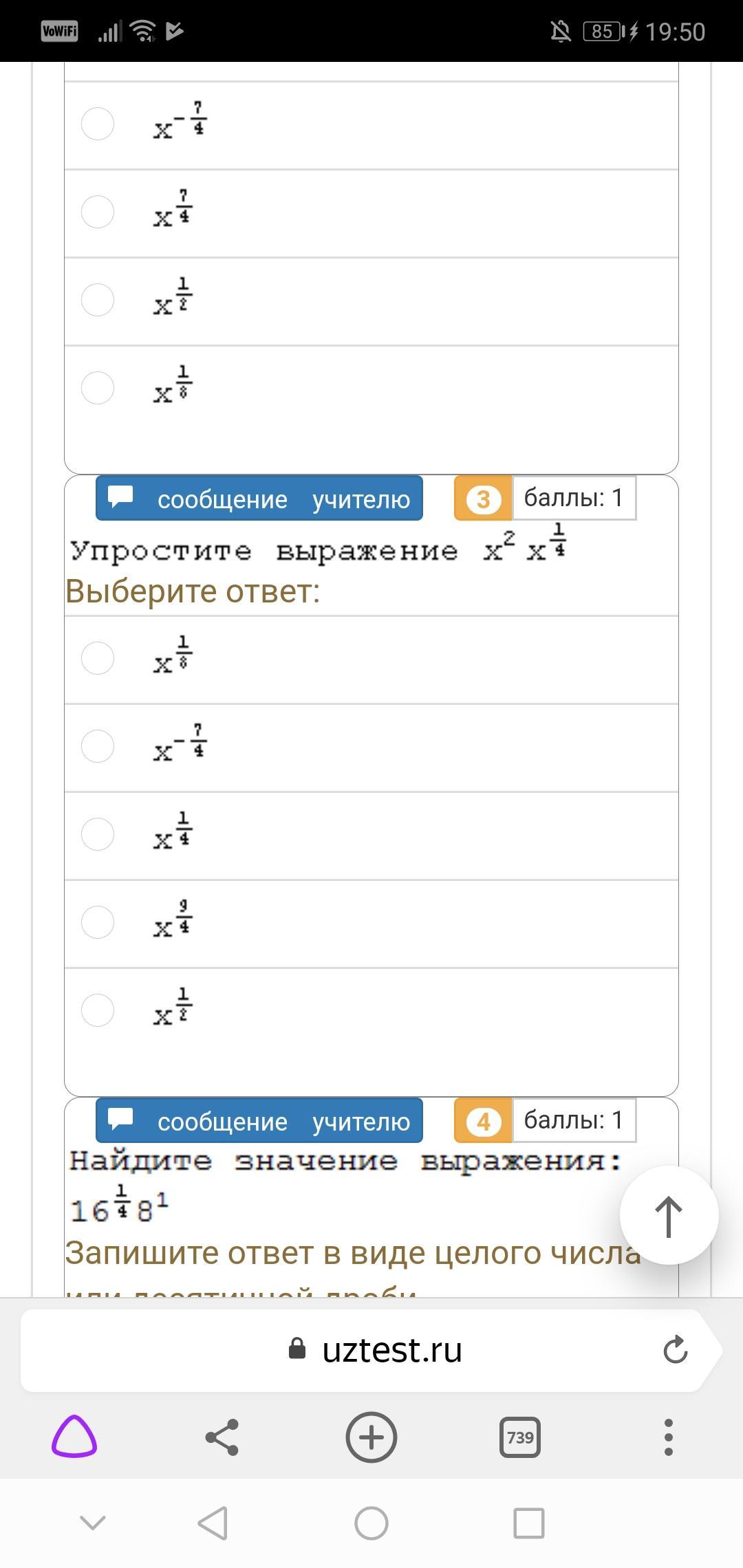Tap the question 3 number badge

pyautogui.click(x=483, y=499)
